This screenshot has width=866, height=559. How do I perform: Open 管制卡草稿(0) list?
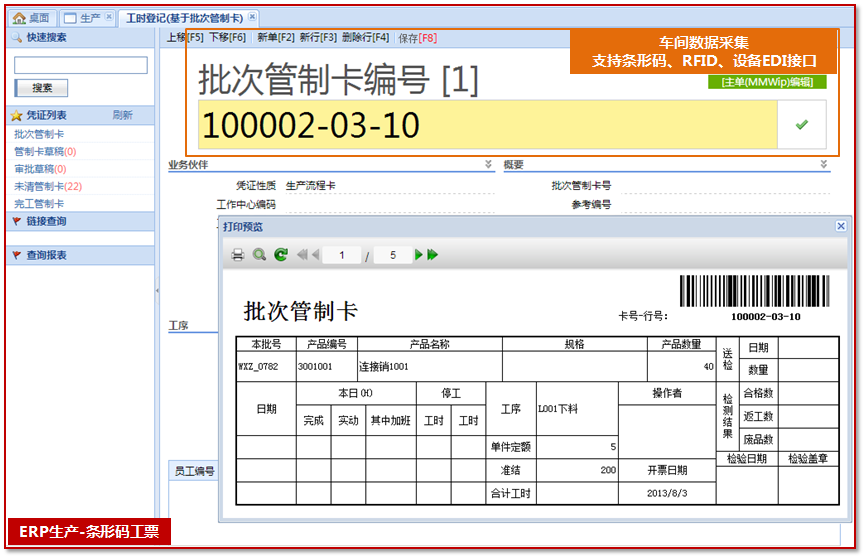[x=45, y=151]
